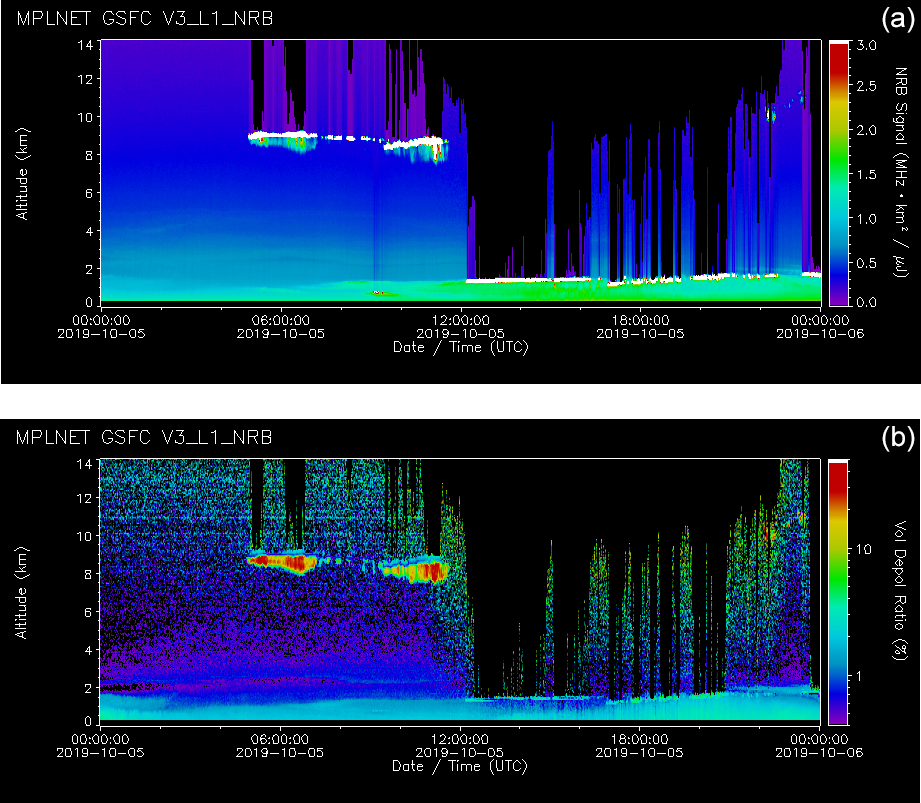
Task: Click the Vol Depol Ratio (%) label
Action: pyautogui.click(x=902, y=591)
